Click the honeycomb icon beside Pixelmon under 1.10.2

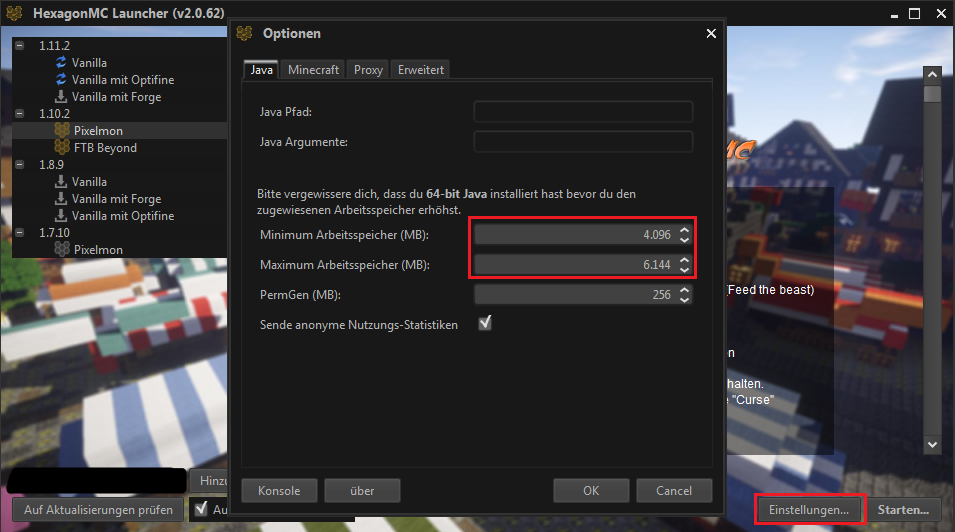pos(62,131)
